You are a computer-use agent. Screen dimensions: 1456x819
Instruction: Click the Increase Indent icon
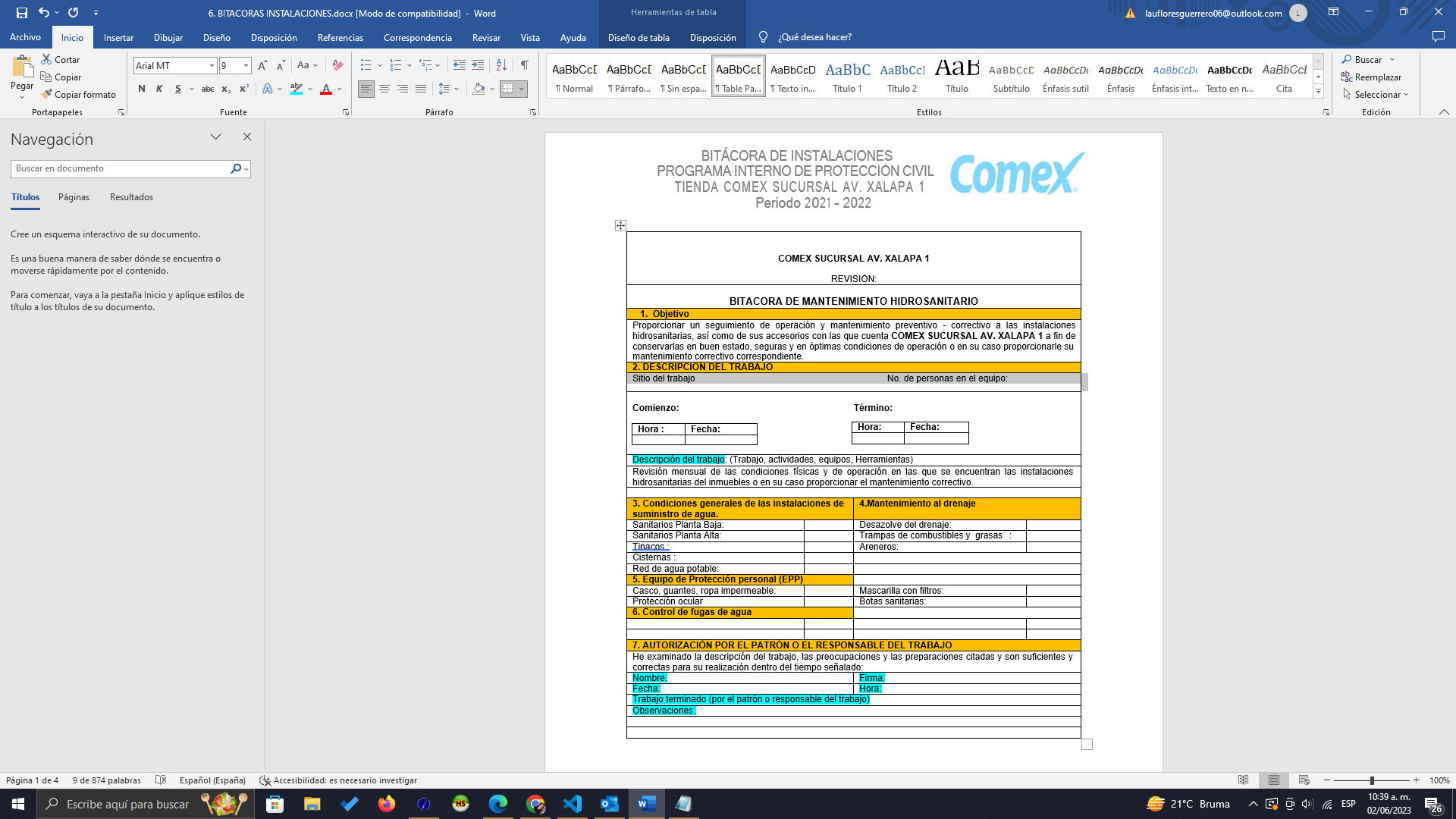pyautogui.click(x=478, y=66)
